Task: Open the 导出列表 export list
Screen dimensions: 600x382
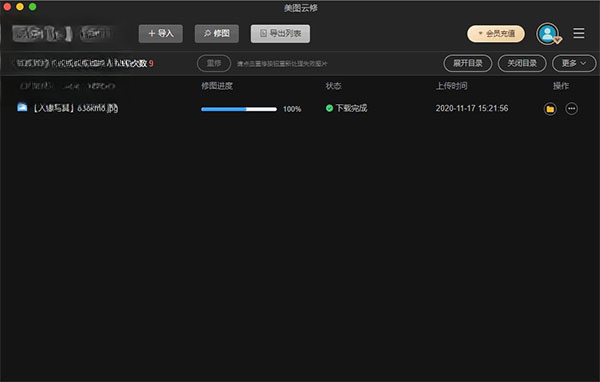Action: (x=280, y=34)
